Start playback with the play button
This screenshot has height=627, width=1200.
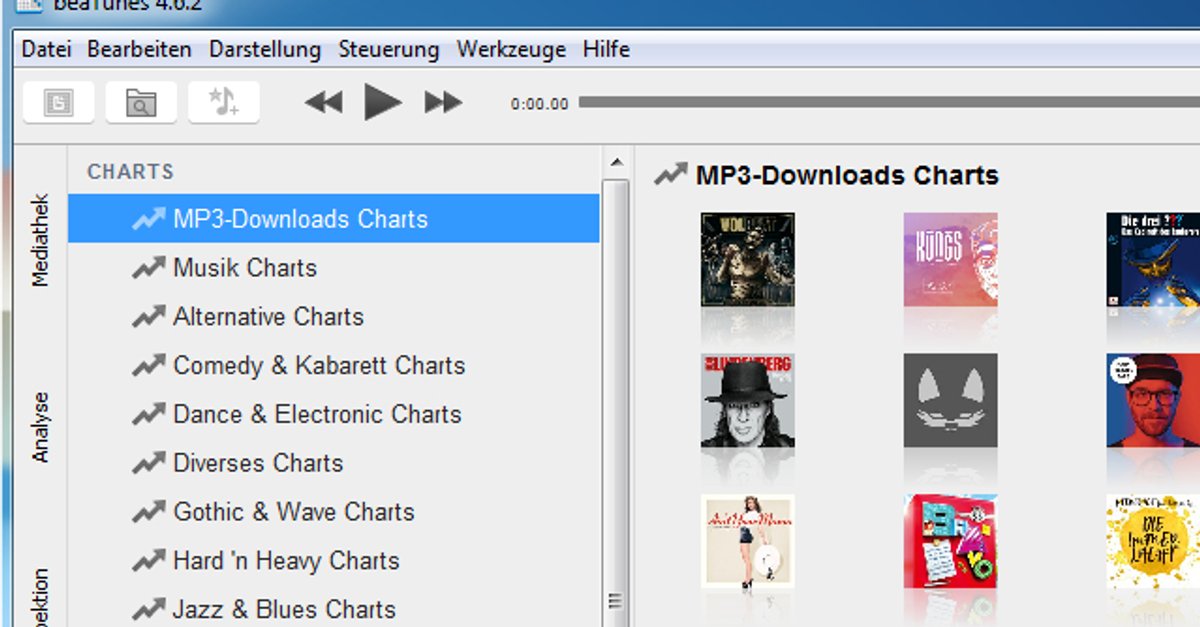382,102
